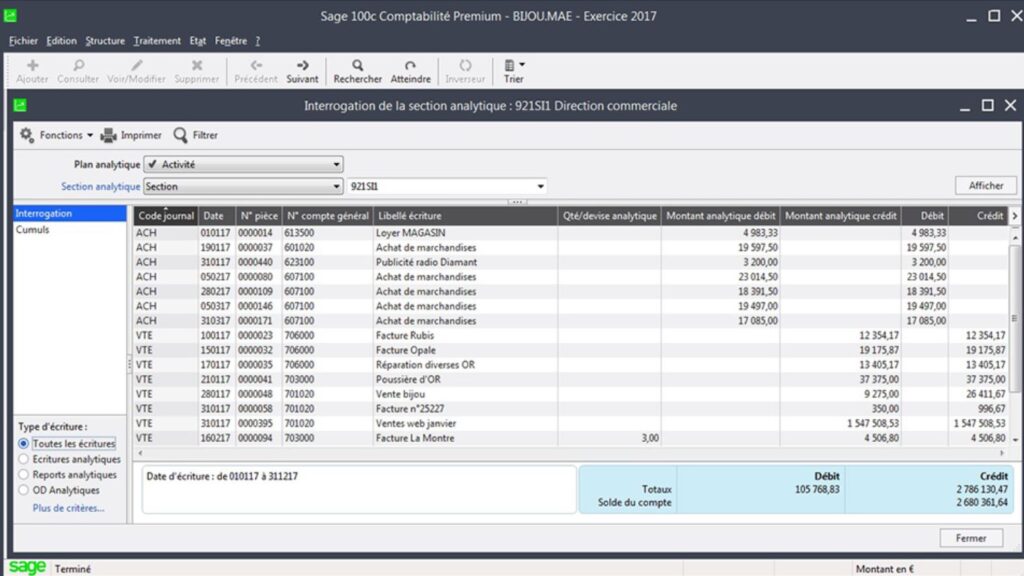The height and width of the screenshot is (576, 1024).
Task: Click the table's horizontal scrollbar left arrow
Action: pyautogui.click(x=140, y=453)
